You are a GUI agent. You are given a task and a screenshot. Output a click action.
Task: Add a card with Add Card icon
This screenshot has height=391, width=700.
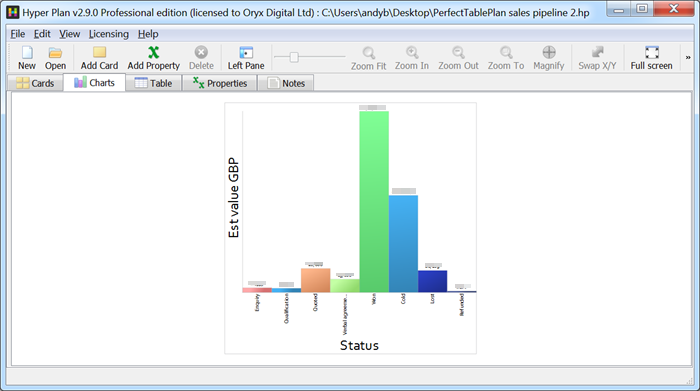(x=99, y=58)
